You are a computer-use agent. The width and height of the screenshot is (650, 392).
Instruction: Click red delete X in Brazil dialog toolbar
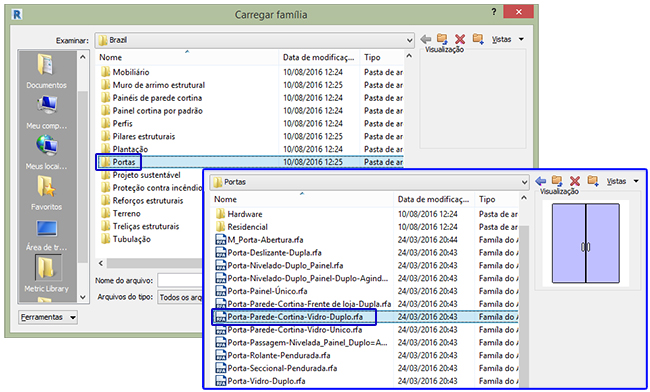tap(460, 39)
